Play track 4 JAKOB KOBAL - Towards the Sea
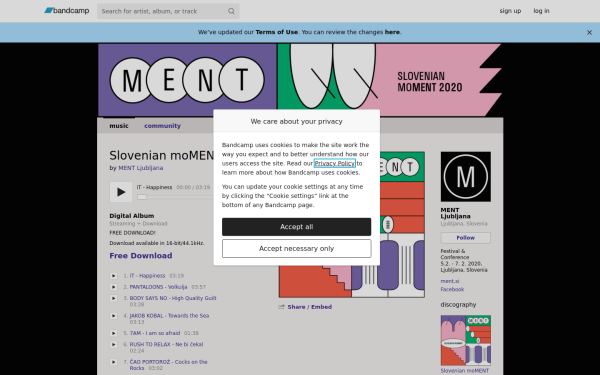The image size is (600, 375). click(x=113, y=315)
